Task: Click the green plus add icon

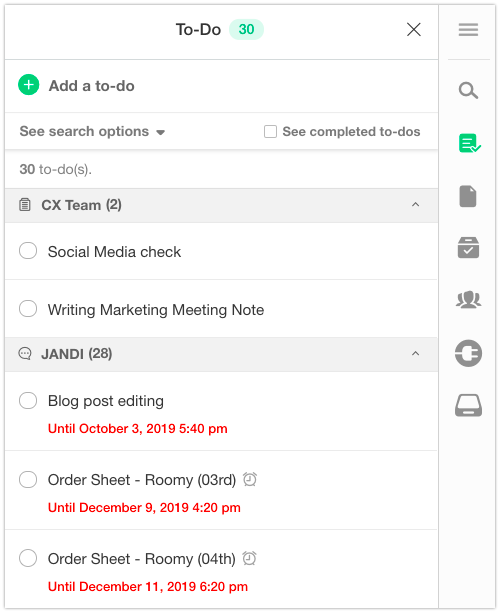Action: [x=29, y=84]
